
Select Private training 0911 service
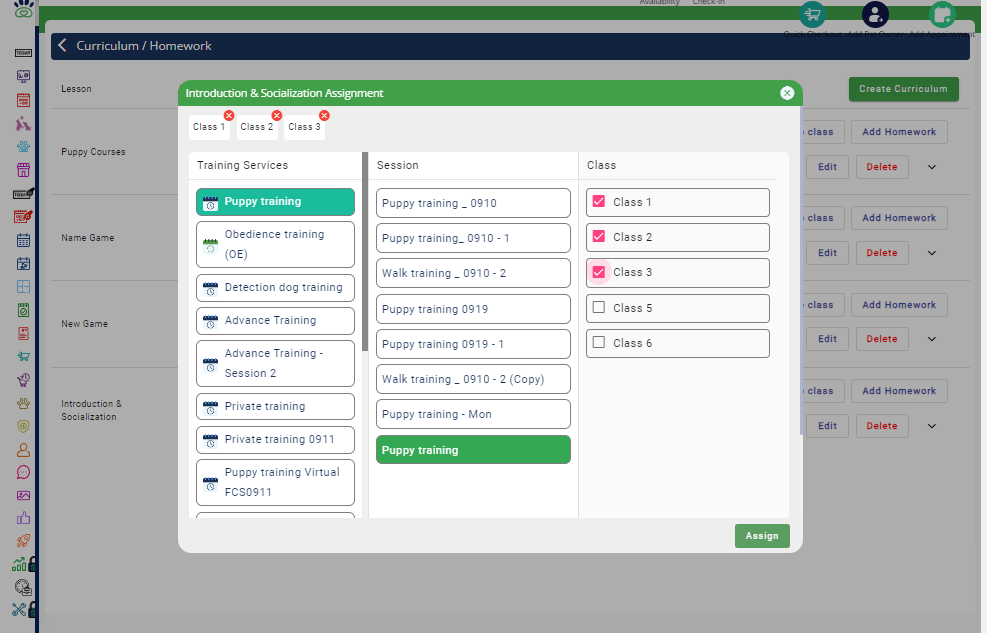click(275, 440)
